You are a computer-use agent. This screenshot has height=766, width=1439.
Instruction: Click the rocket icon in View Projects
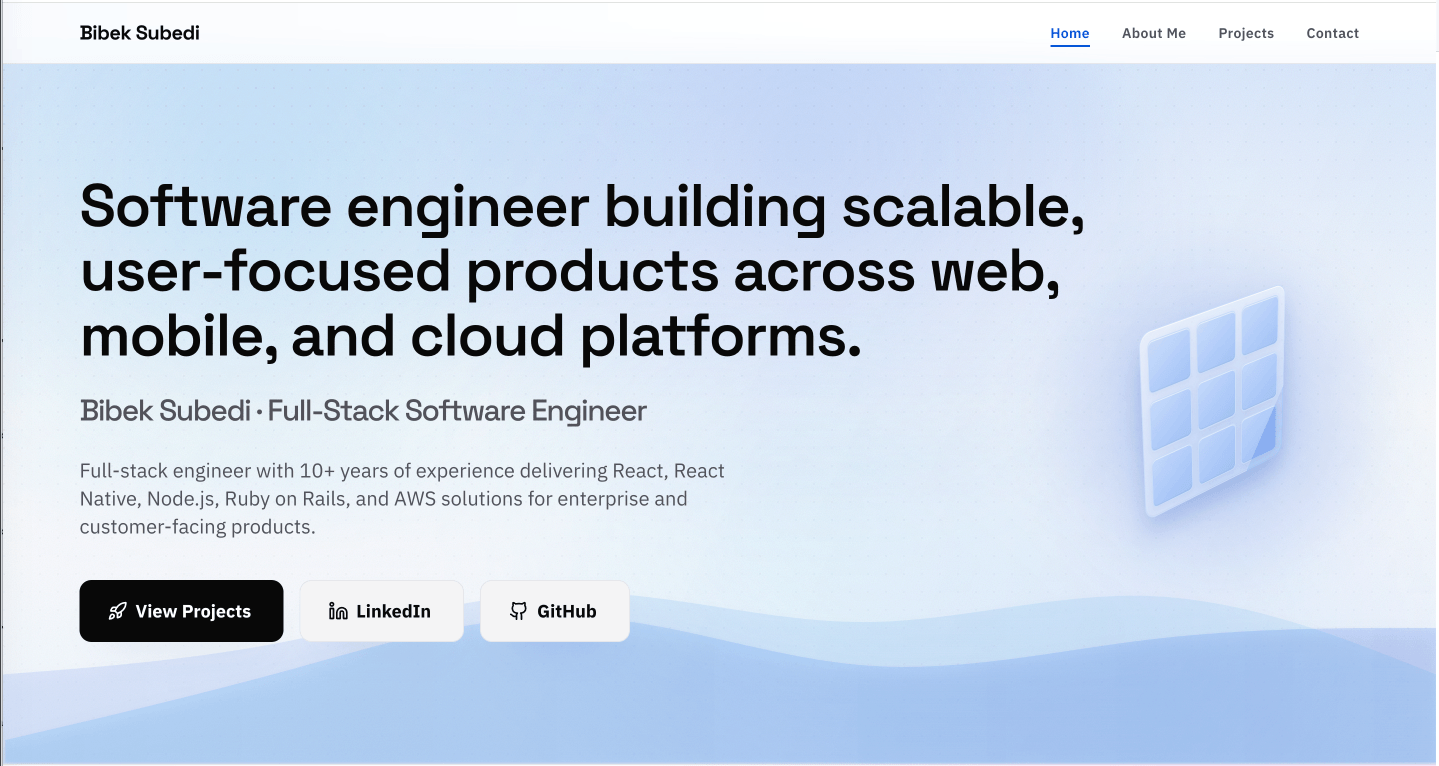(x=118, y=611)
